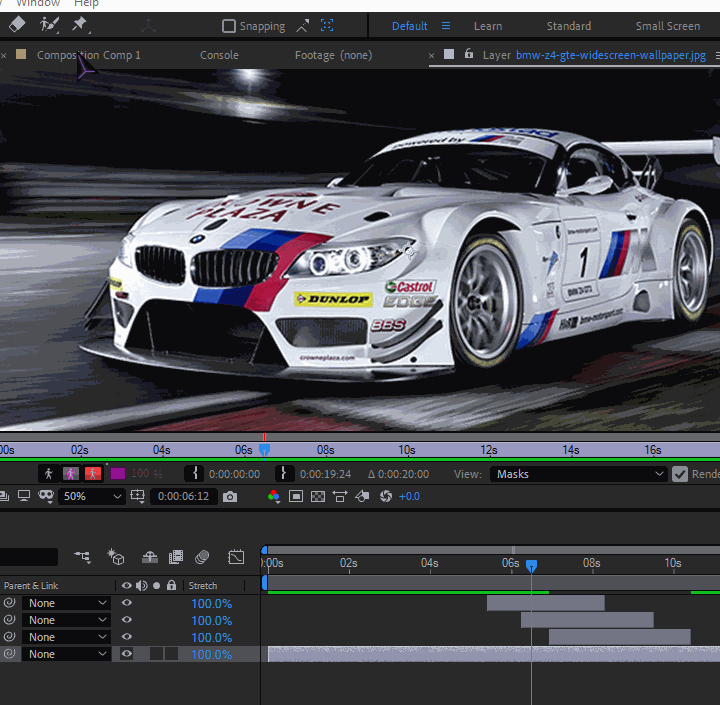Open the Footage (none) tab
The width and height of the screenshot is (720, 705).
tap(333, 55)
